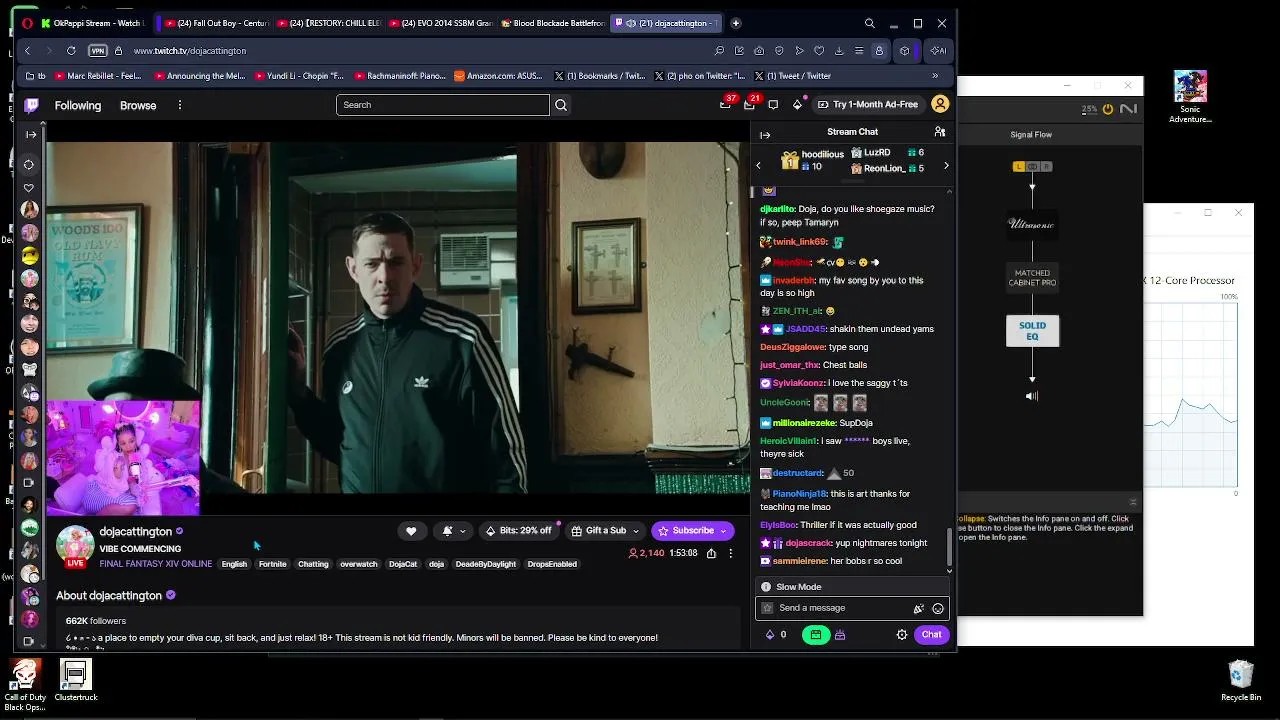Image resolution: width=1280 pixels, height=720 pixels.
Task: Open Twitch notifications inbox with 21 badge
Action: click(750, 104)
